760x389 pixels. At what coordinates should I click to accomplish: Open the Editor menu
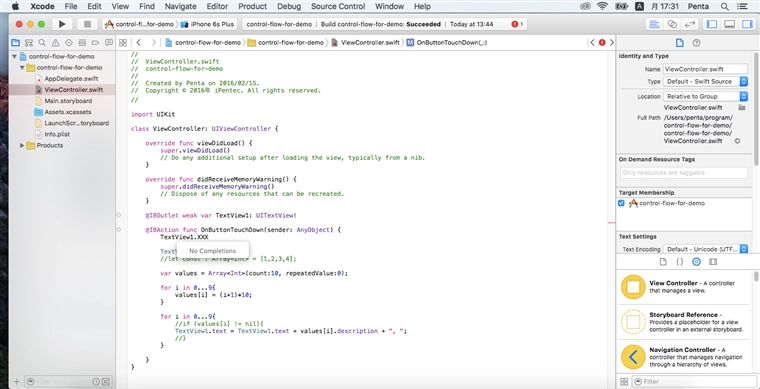pyautogui.click(x=217, y=6)
